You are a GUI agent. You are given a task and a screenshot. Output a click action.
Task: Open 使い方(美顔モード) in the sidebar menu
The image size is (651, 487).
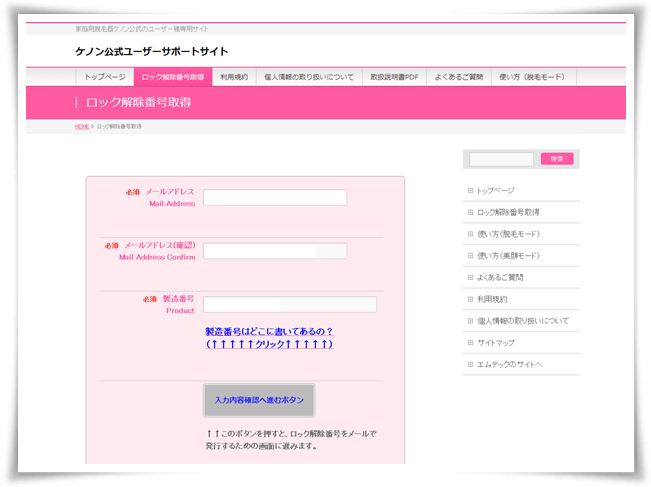pyautogui.click(x=509, y=256)
